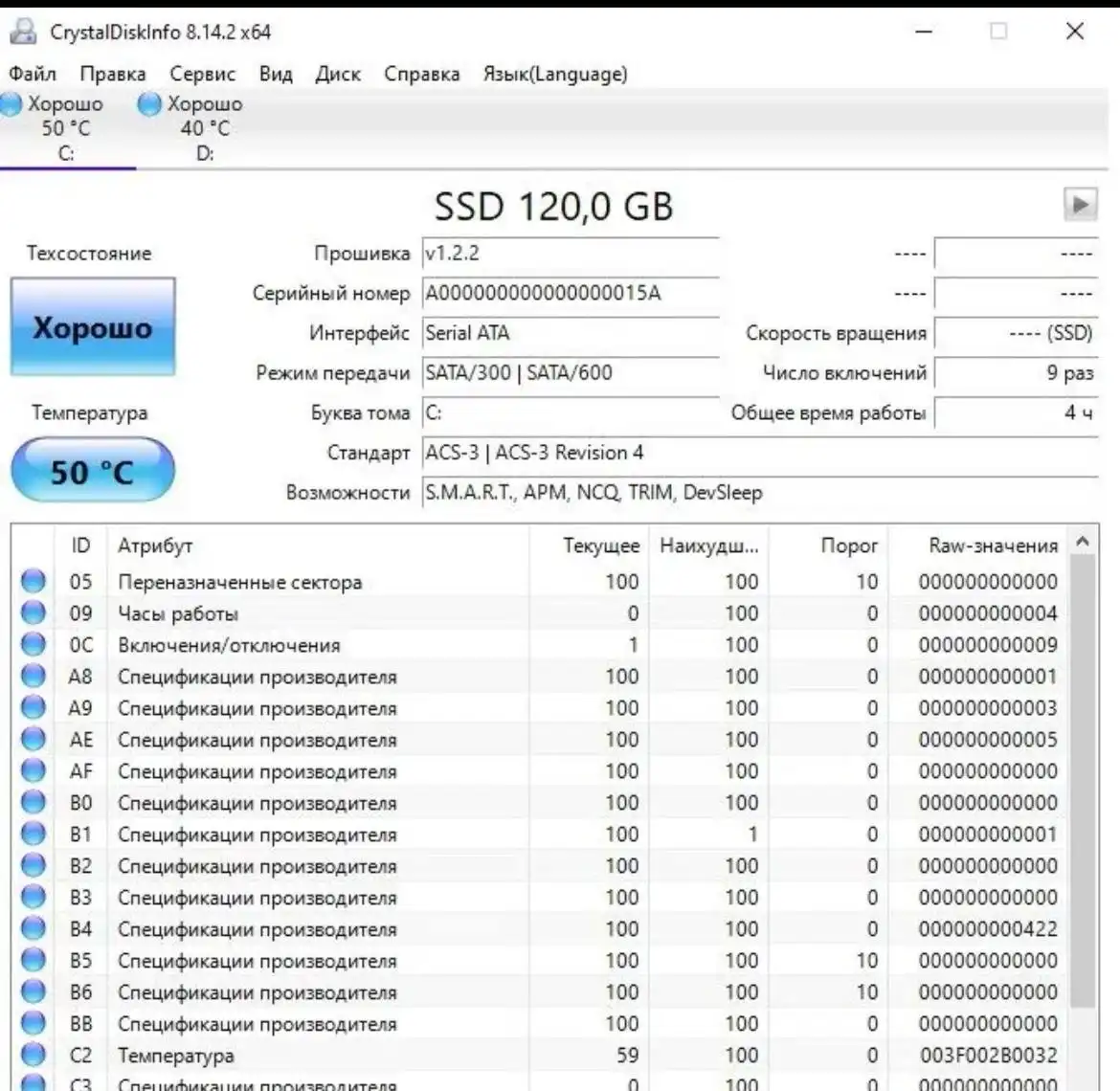
Task: Click scroll-up arrow of the attribute list
Action: tap(1083, 542)
